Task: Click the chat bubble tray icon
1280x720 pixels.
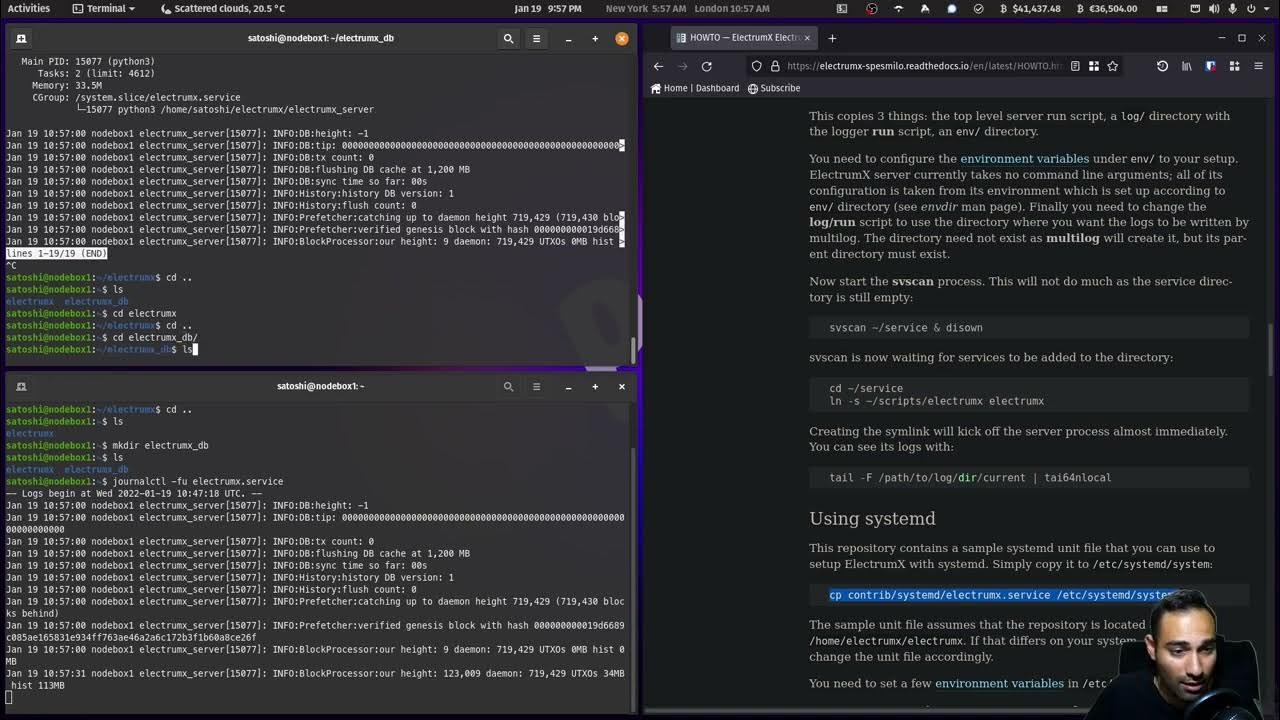Action: click(951, 8)
